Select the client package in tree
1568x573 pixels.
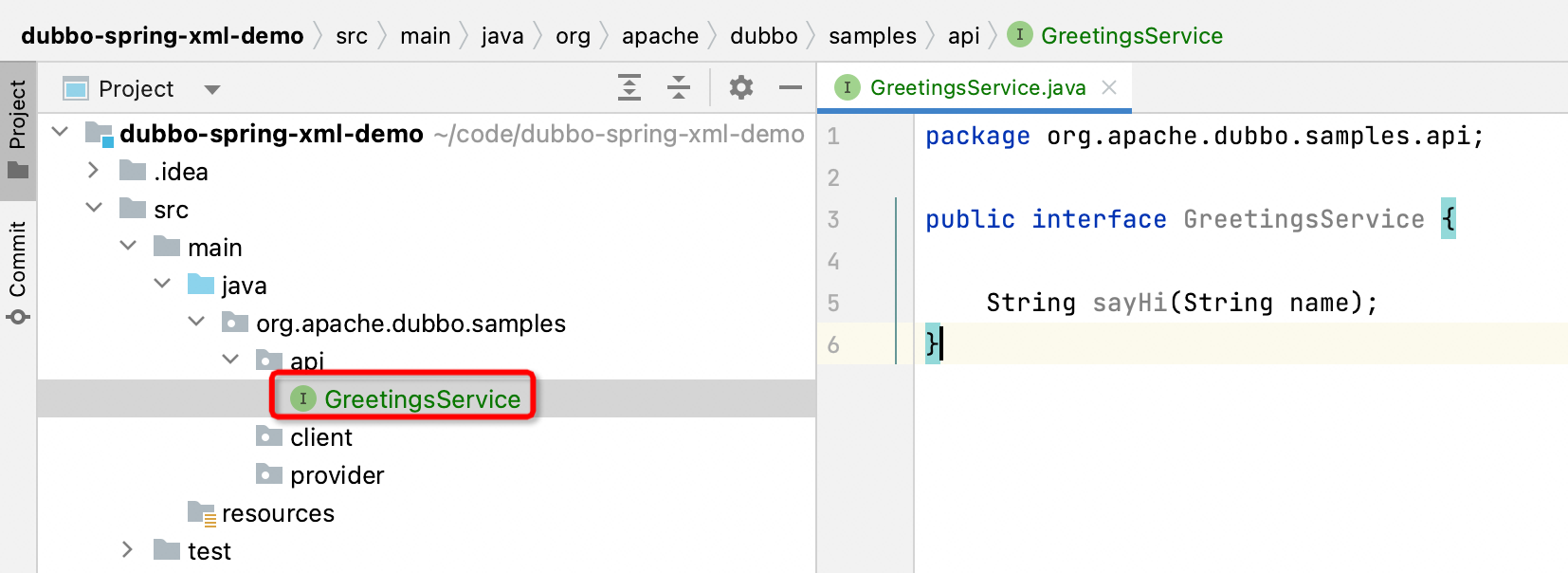[320, 437]
